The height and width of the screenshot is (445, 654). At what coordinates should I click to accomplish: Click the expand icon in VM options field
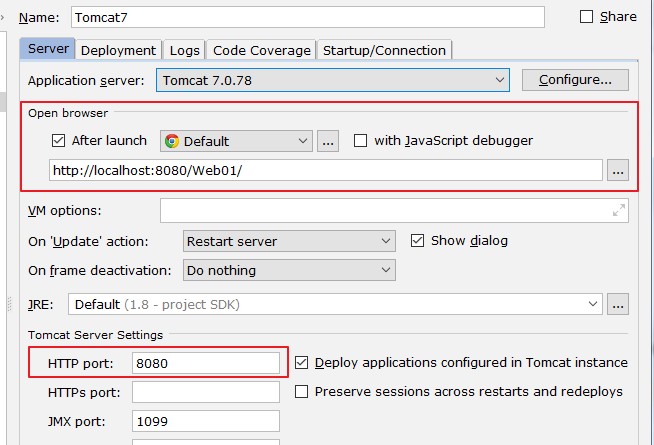619,210
